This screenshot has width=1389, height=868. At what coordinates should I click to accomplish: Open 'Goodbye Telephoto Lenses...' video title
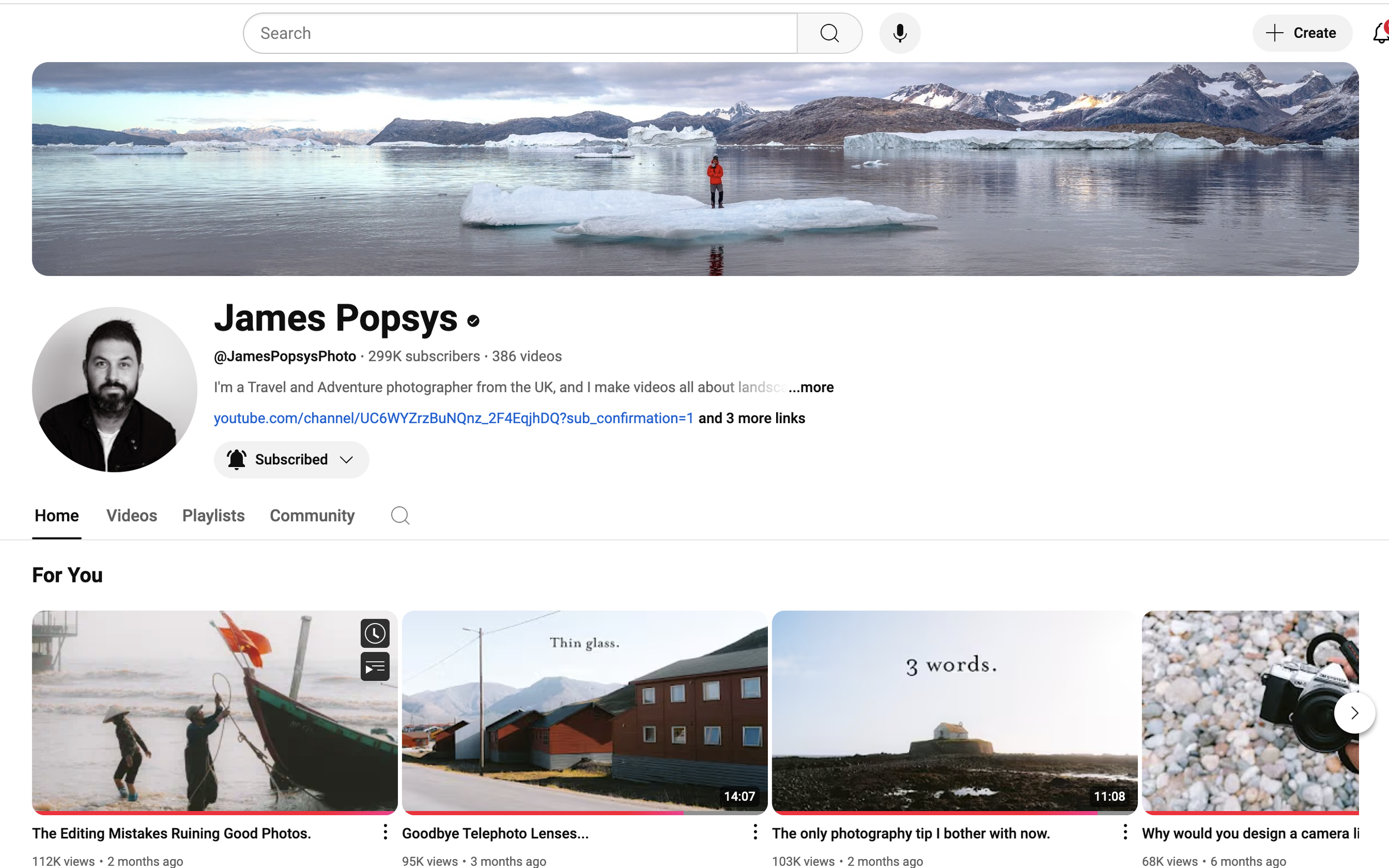[x=496, y=834]
